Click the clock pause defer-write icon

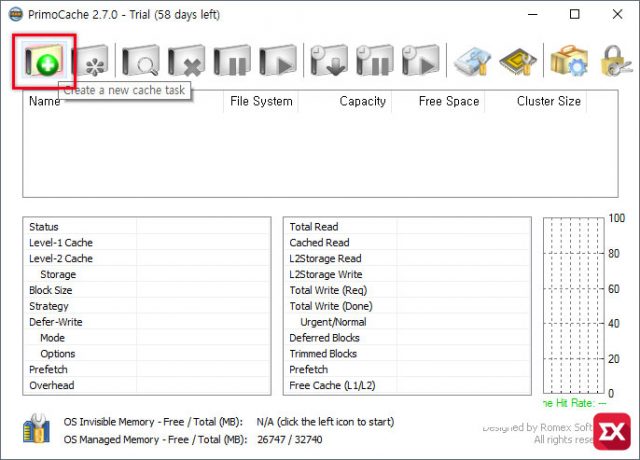[374, 61]
